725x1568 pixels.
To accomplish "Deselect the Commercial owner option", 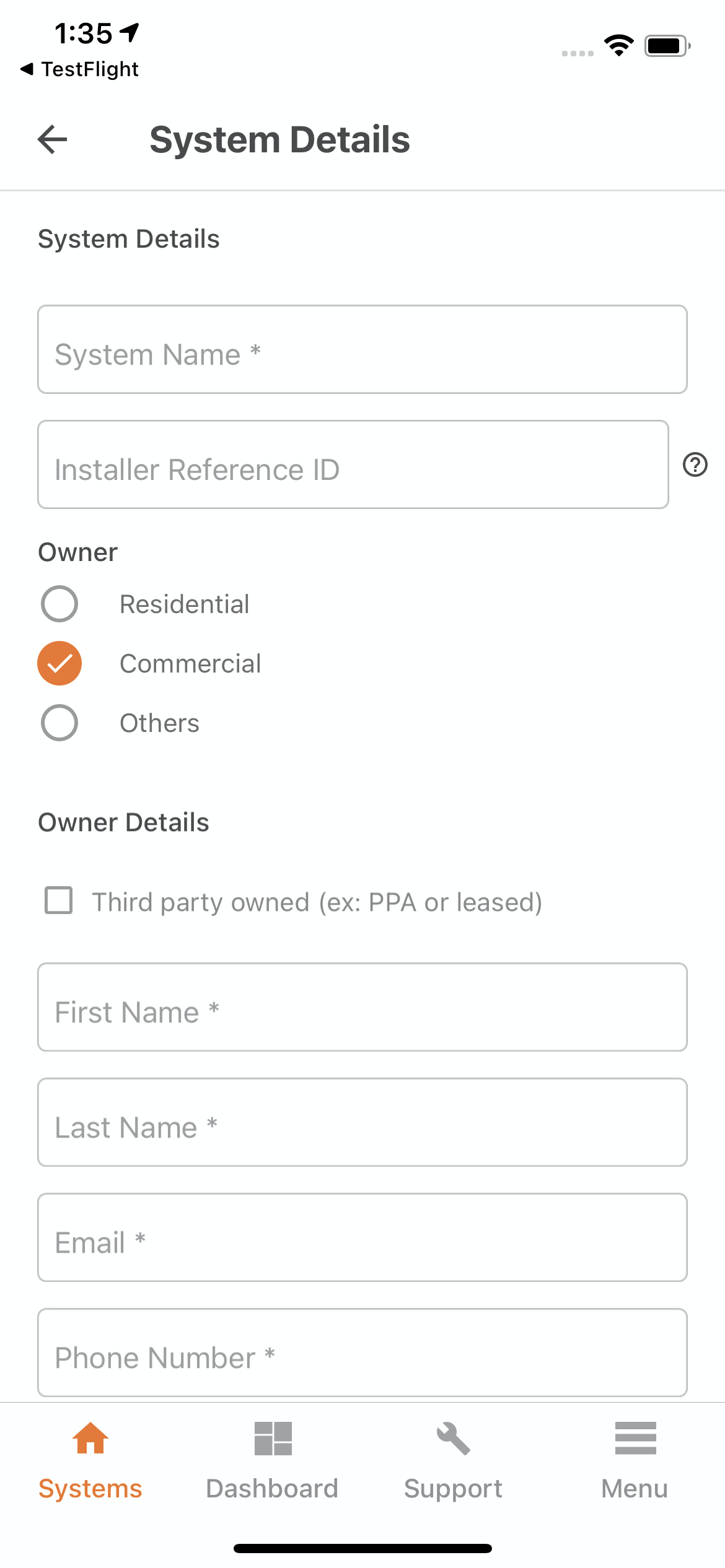I will (x=59, y=663).
